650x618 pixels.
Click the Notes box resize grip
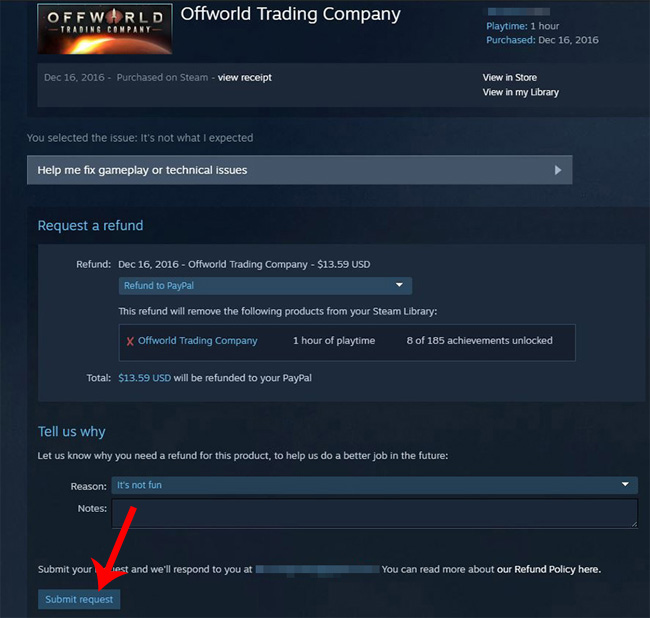click(634, 524)
